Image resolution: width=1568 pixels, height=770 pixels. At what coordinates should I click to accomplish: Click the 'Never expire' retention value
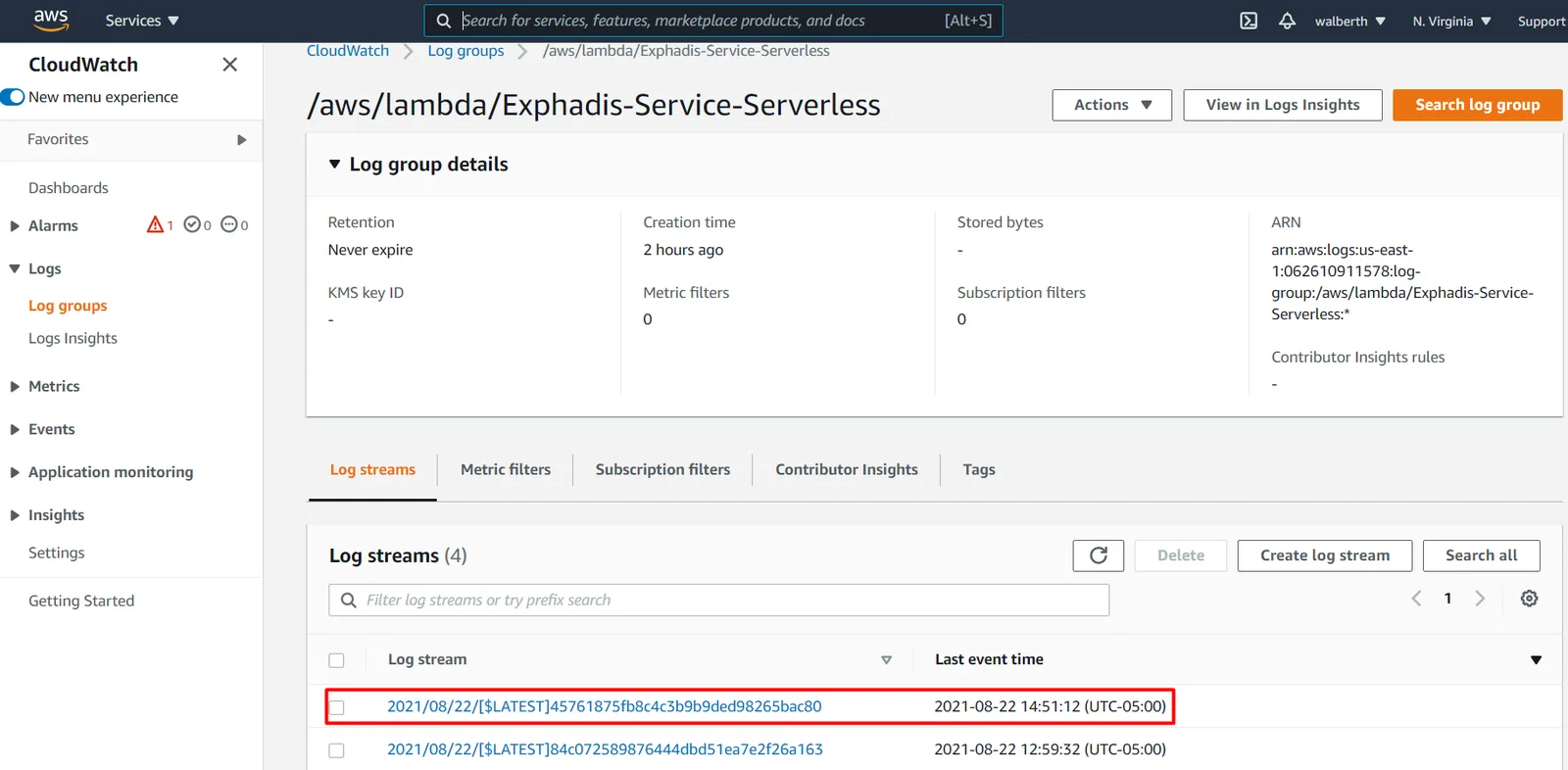click(370, 250)
